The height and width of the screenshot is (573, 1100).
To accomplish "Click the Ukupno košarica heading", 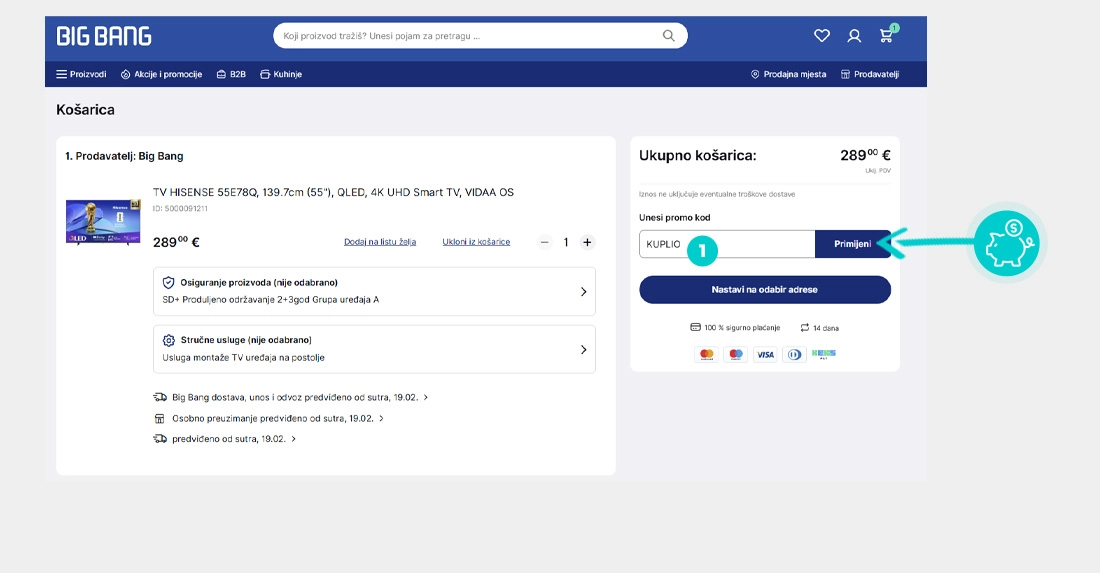I will tap(697, 156).
